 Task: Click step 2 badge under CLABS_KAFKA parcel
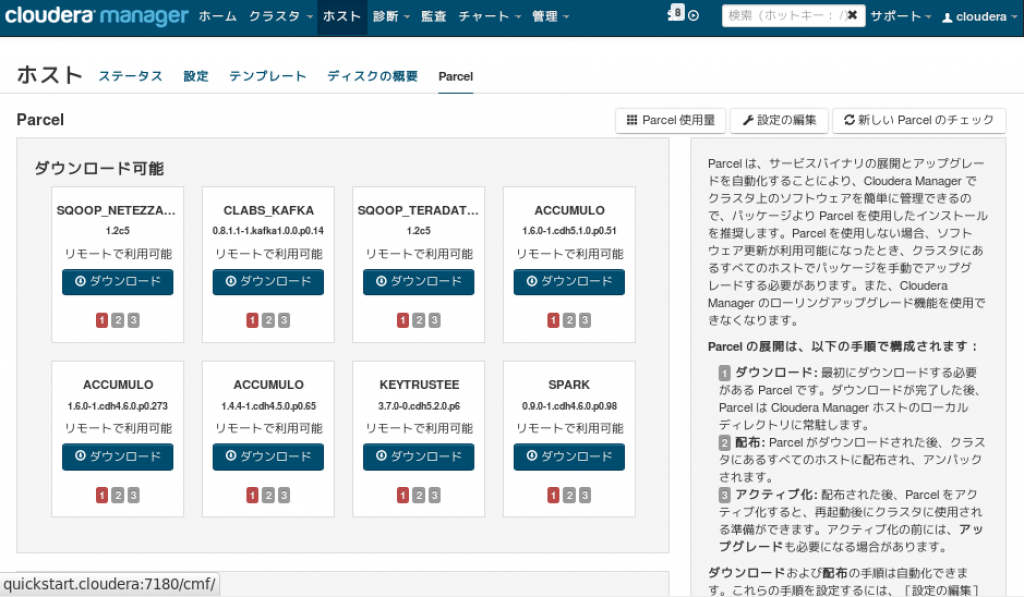pyautogui.click(x=268, y=320)
